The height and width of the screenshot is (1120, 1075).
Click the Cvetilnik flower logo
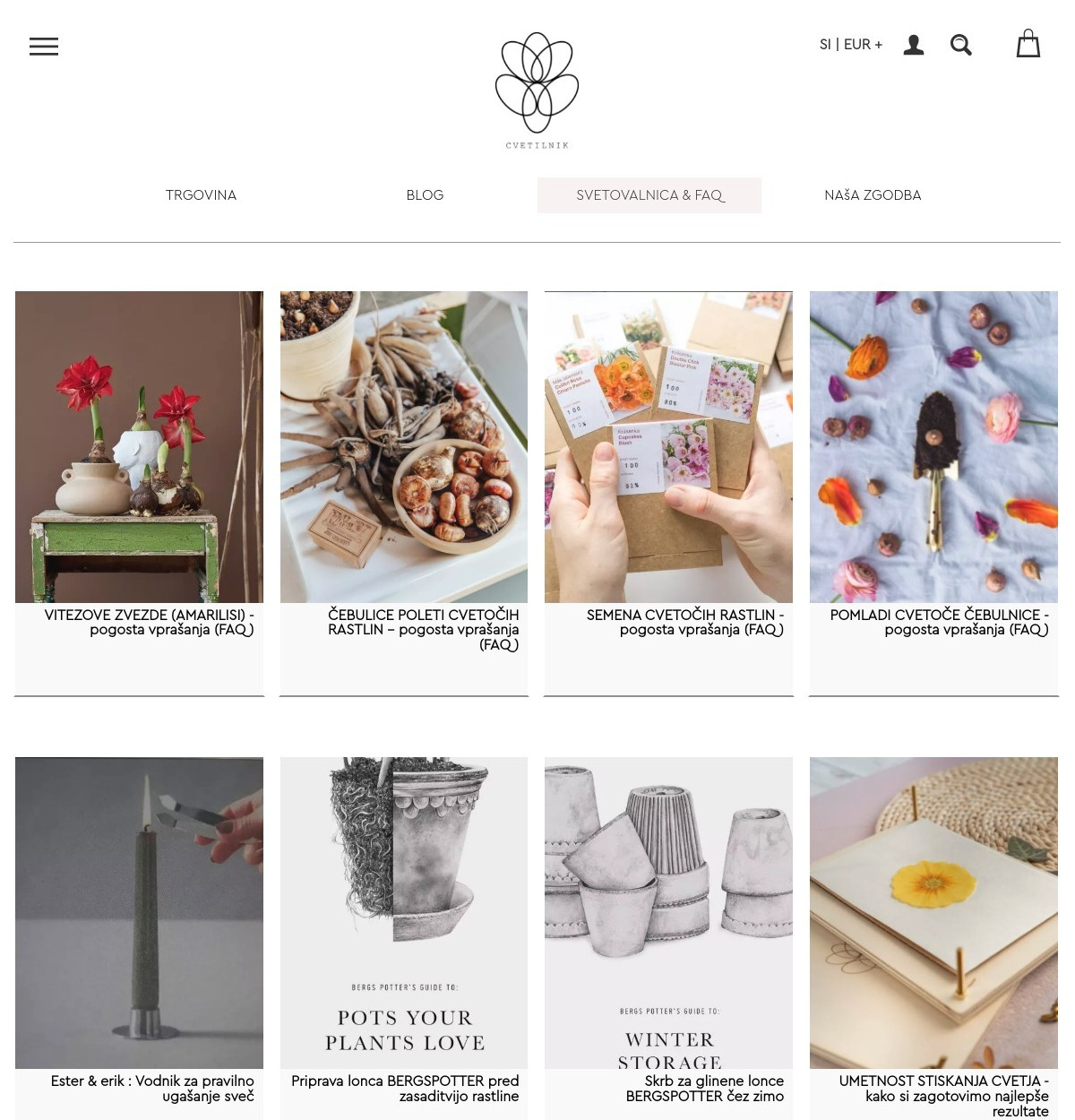[537, 90]
